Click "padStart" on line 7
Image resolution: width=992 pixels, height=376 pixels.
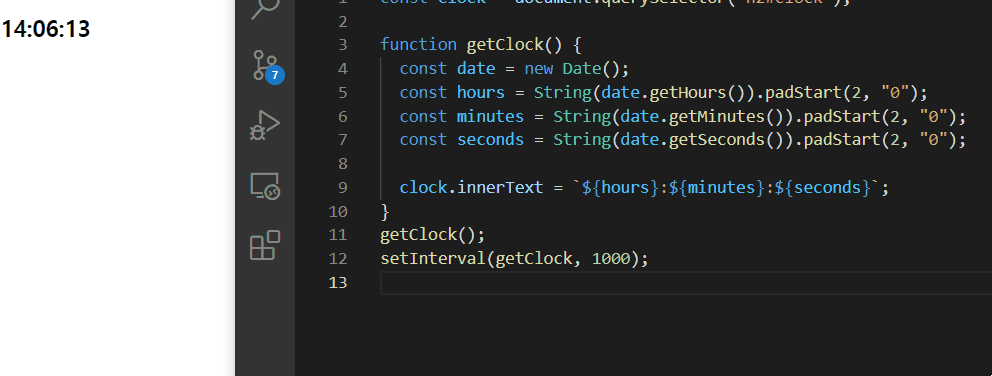point(842,140)
